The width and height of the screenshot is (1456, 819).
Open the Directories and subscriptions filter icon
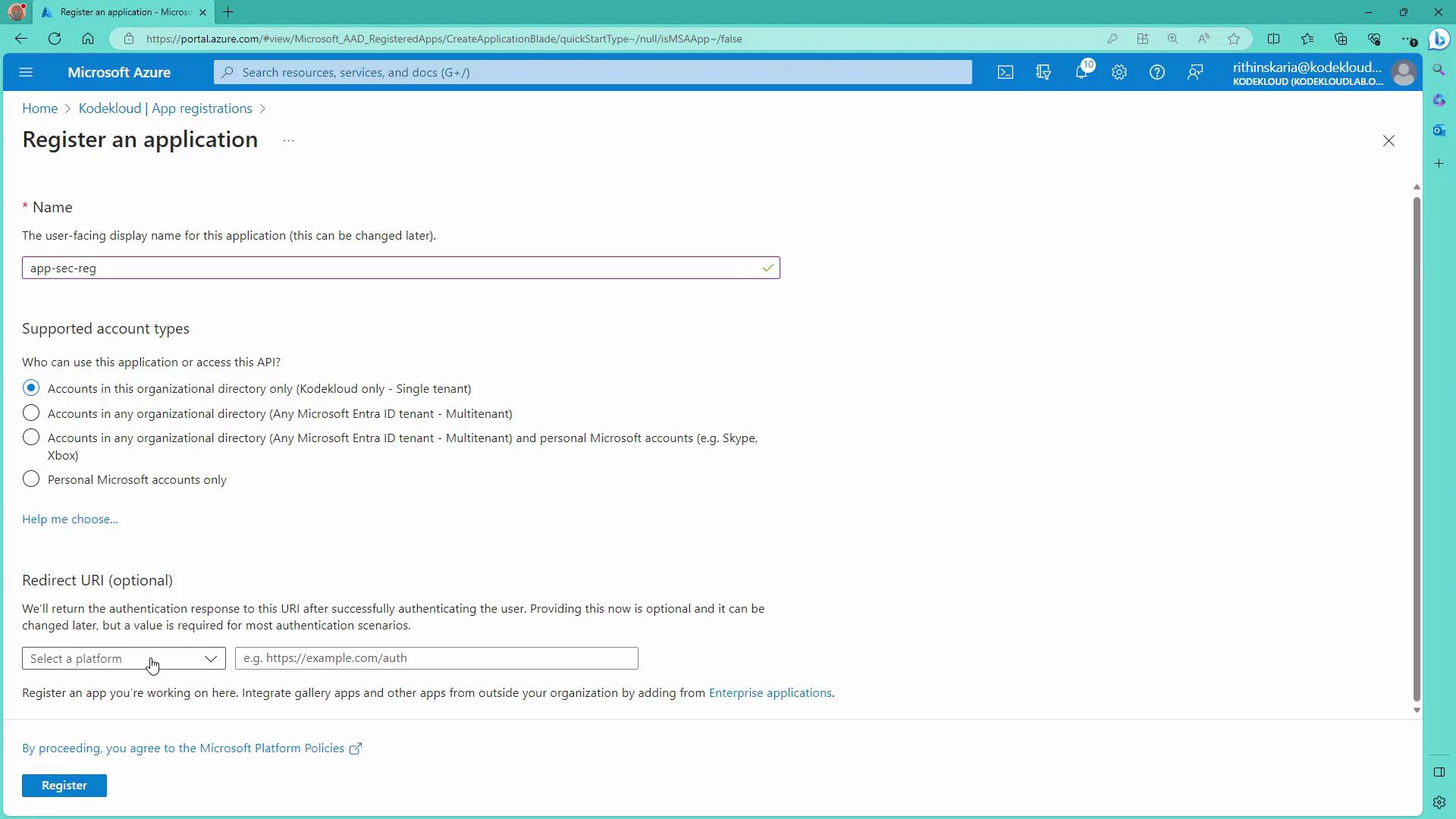1043,72
